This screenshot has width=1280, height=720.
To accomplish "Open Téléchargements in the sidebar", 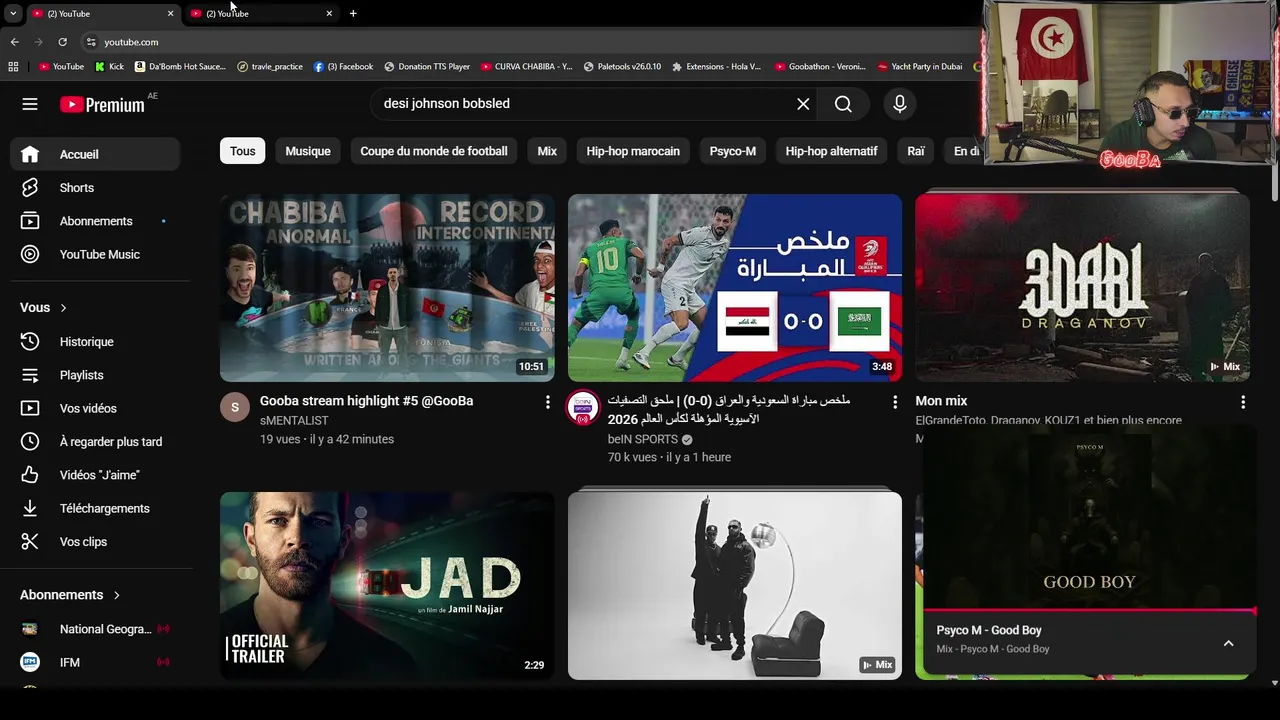I will point(95,508).
